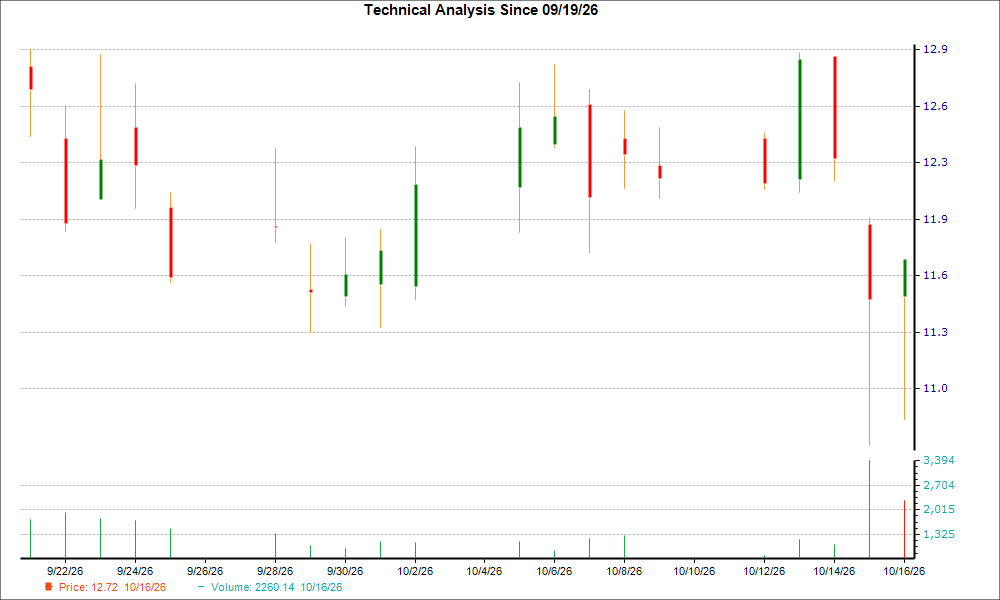This screenshot has height=600, width=1000.
Task: Click the 9/22/26 date label
Action: [65, 571]
